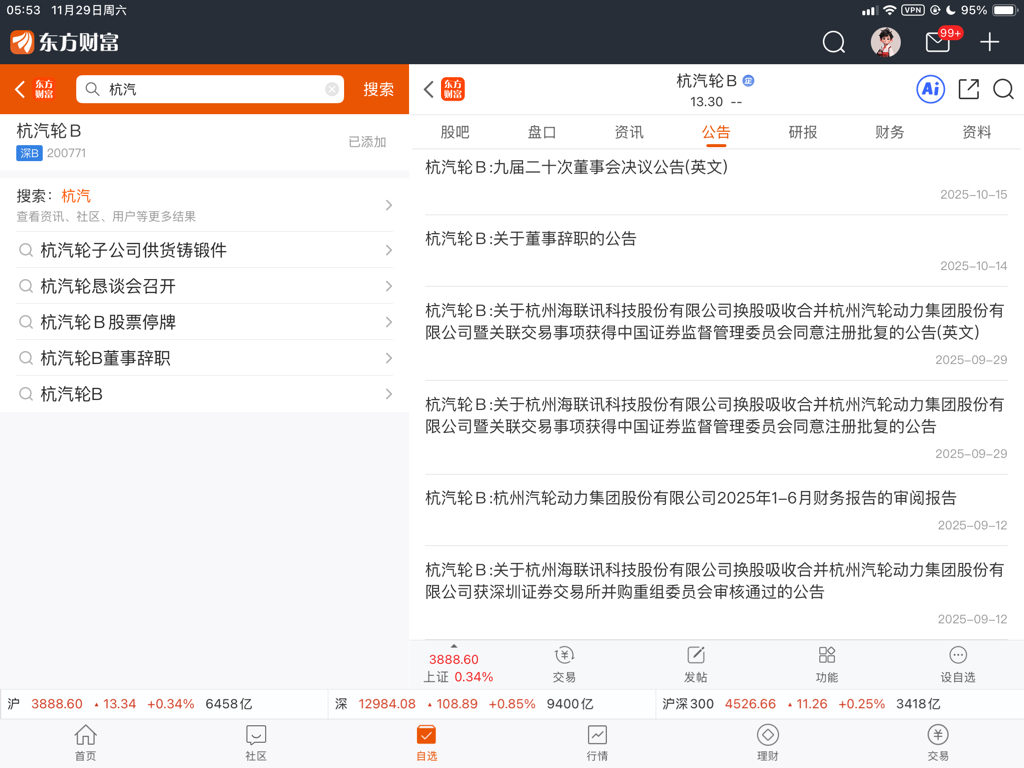Go back from the search panel
1024x768 pixels.
(20, 89)
